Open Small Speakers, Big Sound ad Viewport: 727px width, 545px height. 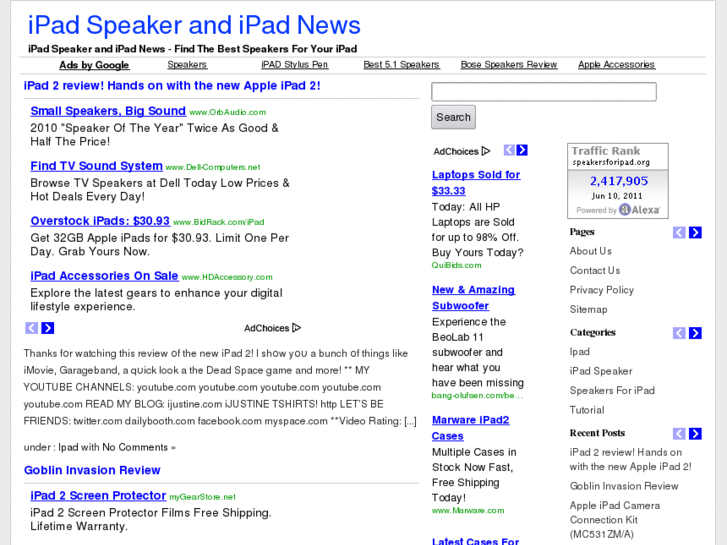click(x=108, y=111)
